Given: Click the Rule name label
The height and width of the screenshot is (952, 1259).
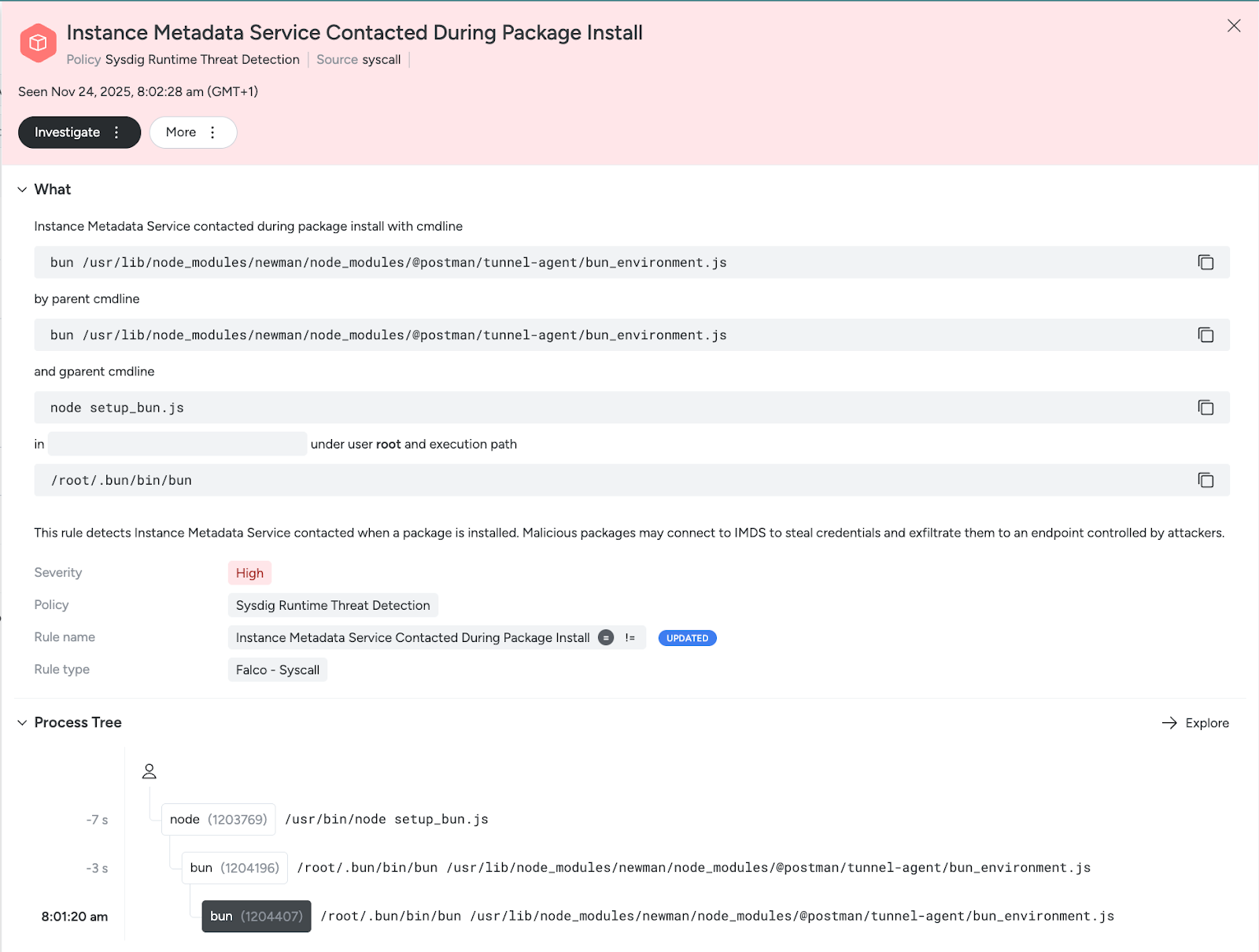Looking at the screenshot, I should point(65,637).
